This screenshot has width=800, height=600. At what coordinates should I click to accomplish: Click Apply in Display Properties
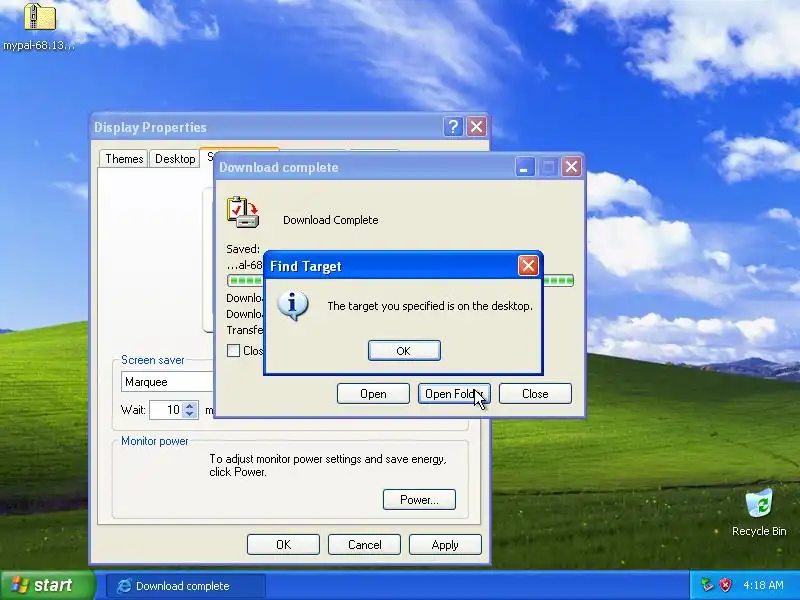(x=445, y=544)
